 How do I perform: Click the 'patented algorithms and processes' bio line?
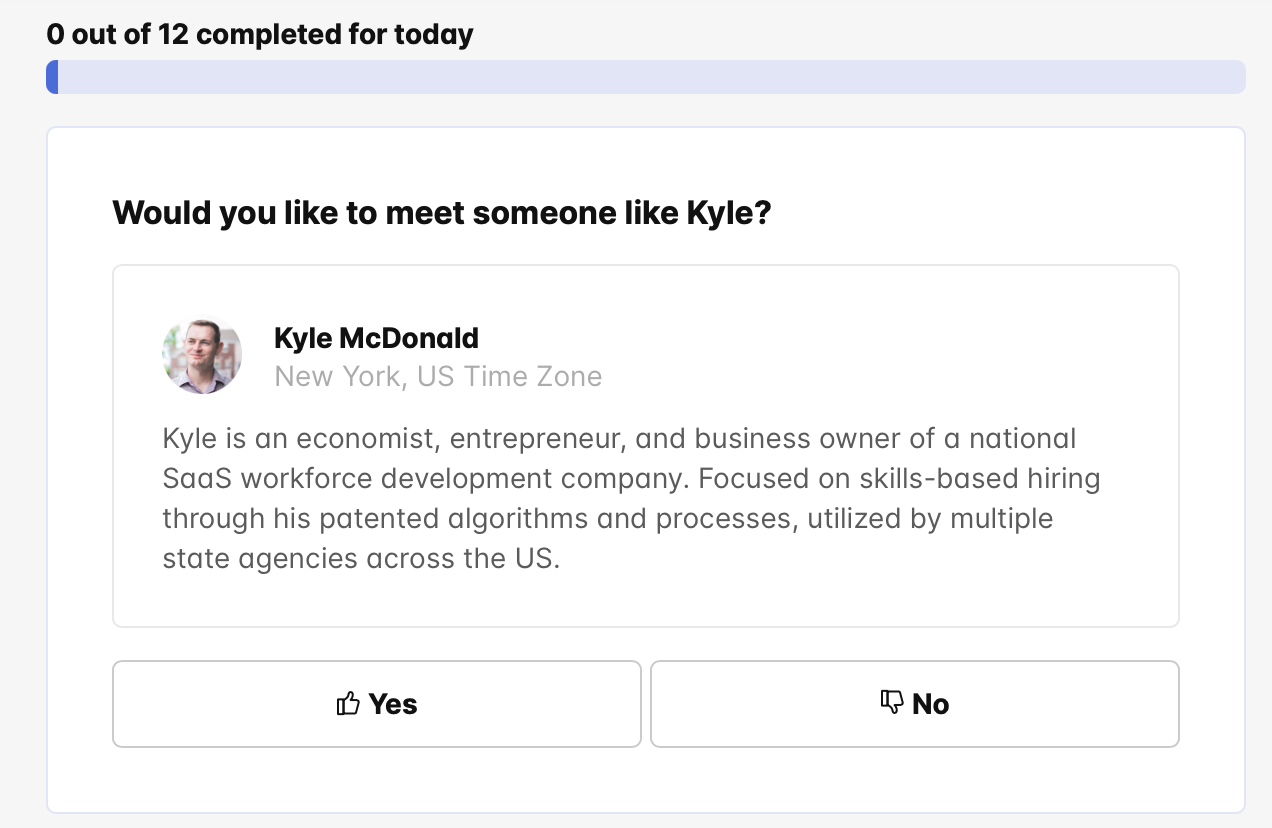pyautogui.click(x=606, y=518)
